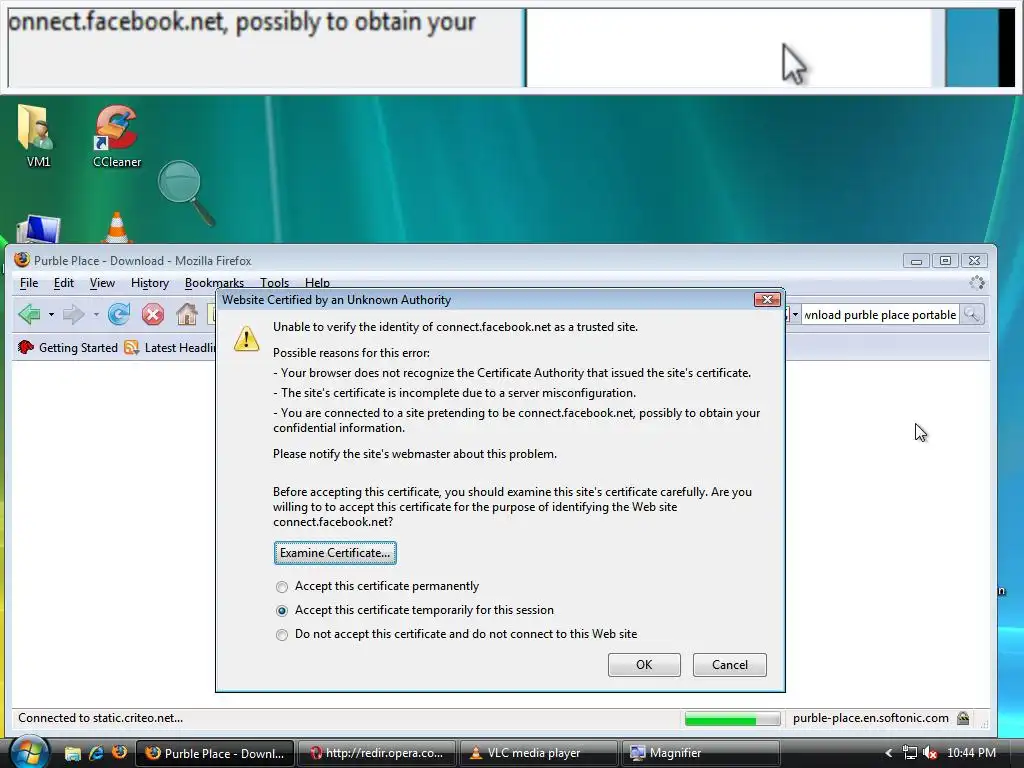The image size is (1024, 768).
Task: Select Accept certificate temporarily for this session
Action: tap(281, 611)
